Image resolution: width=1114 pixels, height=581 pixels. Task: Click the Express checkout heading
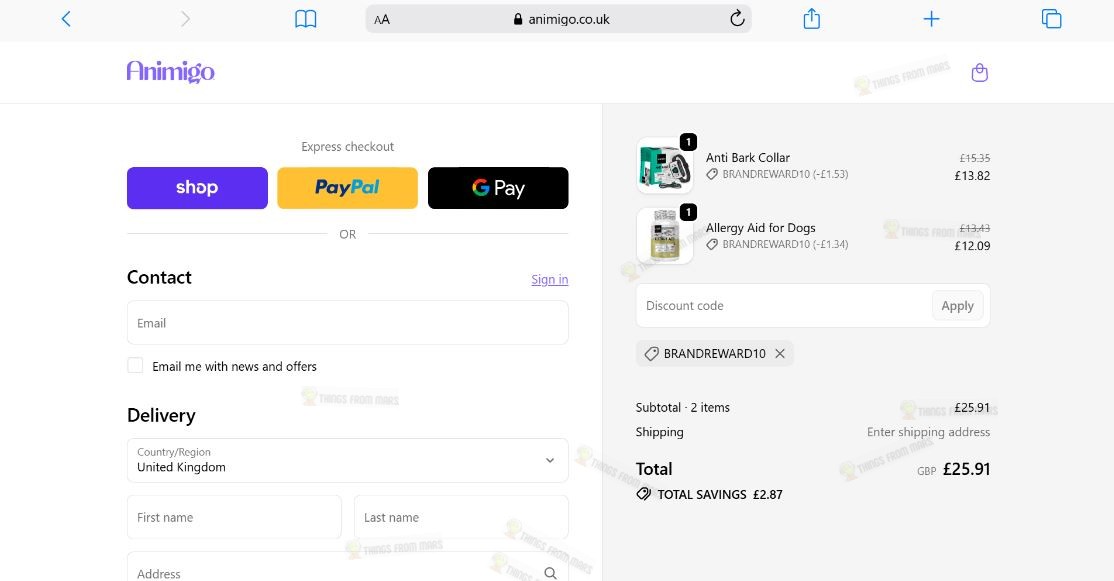347,146
